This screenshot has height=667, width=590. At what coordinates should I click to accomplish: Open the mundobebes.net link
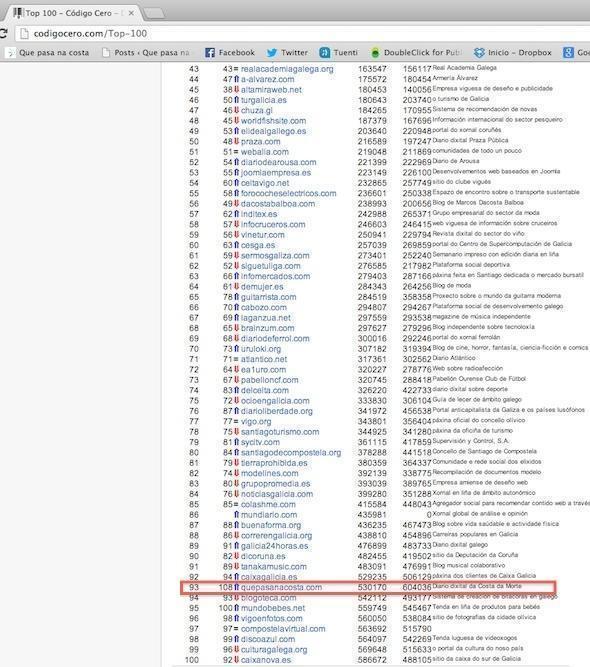(x=273, y=608)
